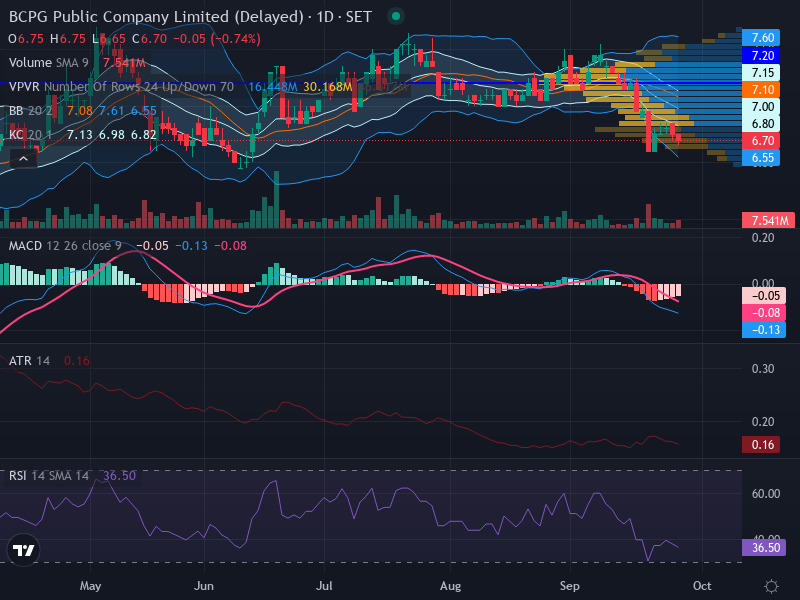Click the Jul label on time axis
This screenshot has height=600, width=800.
pyautogui.click(x=324, y=586)
